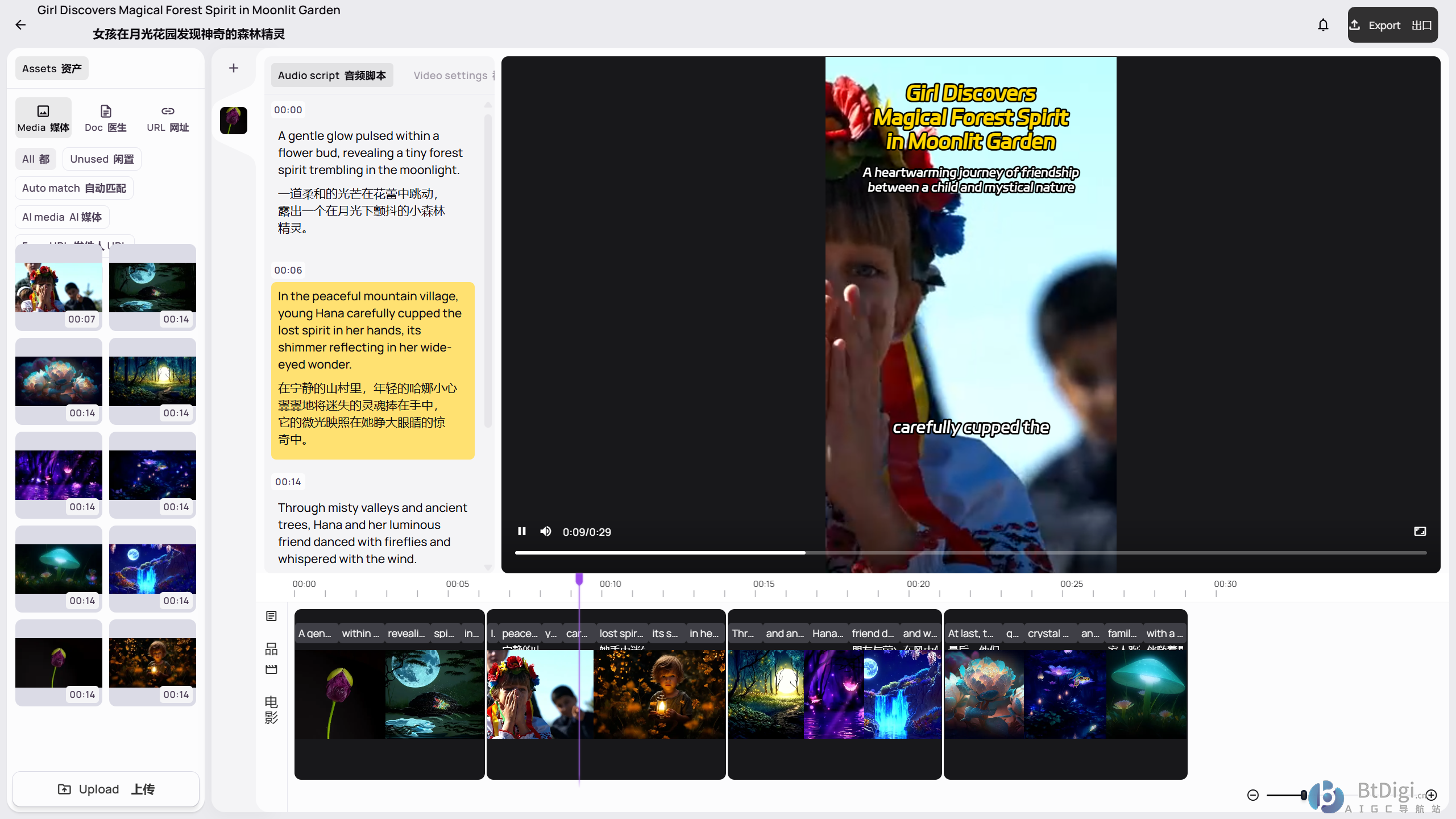Image resolution: width=1456 pixels, height=819 pixels.
Task: Click the clapperboard media track icon
Action: tap(271, 669)
